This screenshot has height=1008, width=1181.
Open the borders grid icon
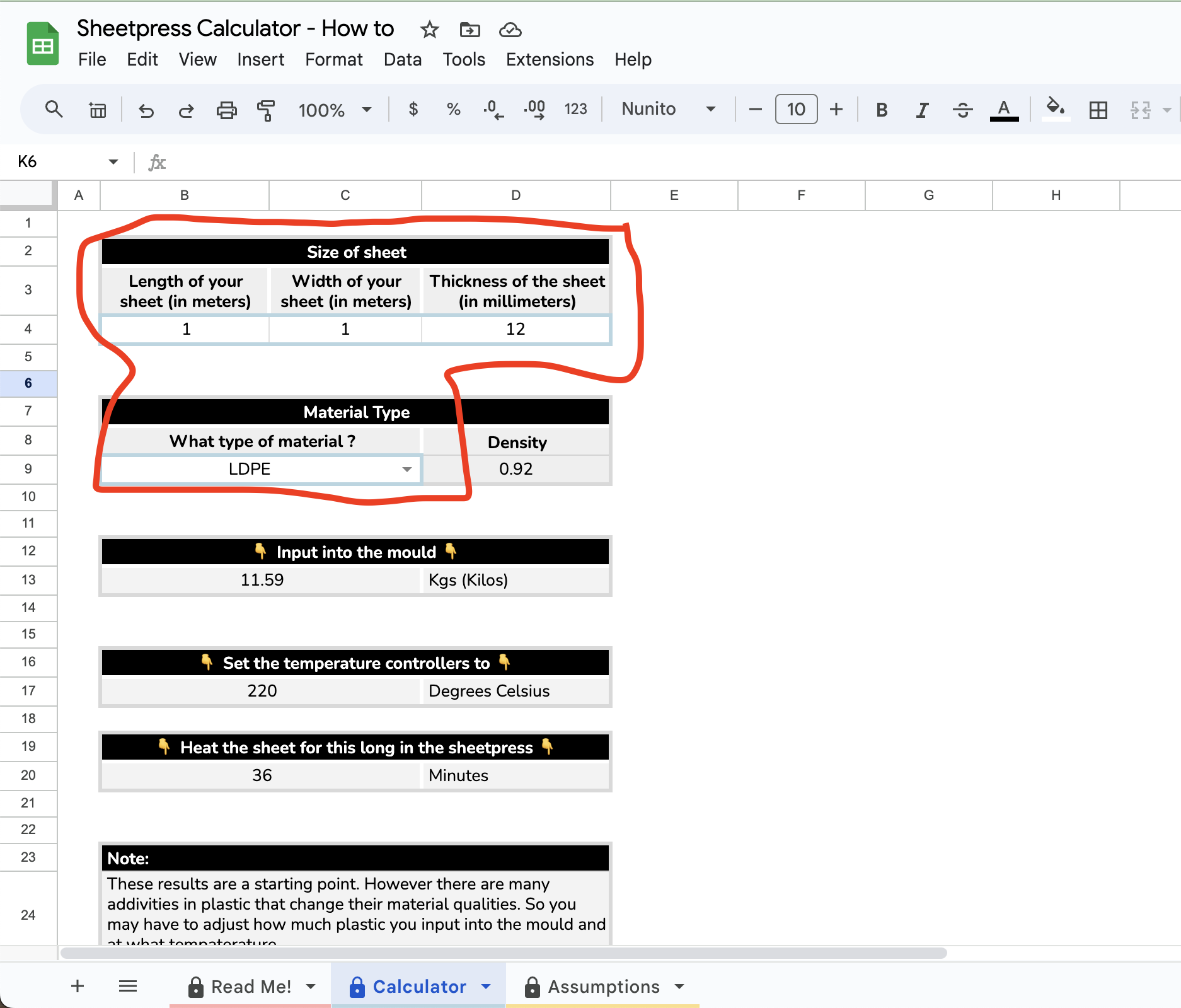(1098, 110)
